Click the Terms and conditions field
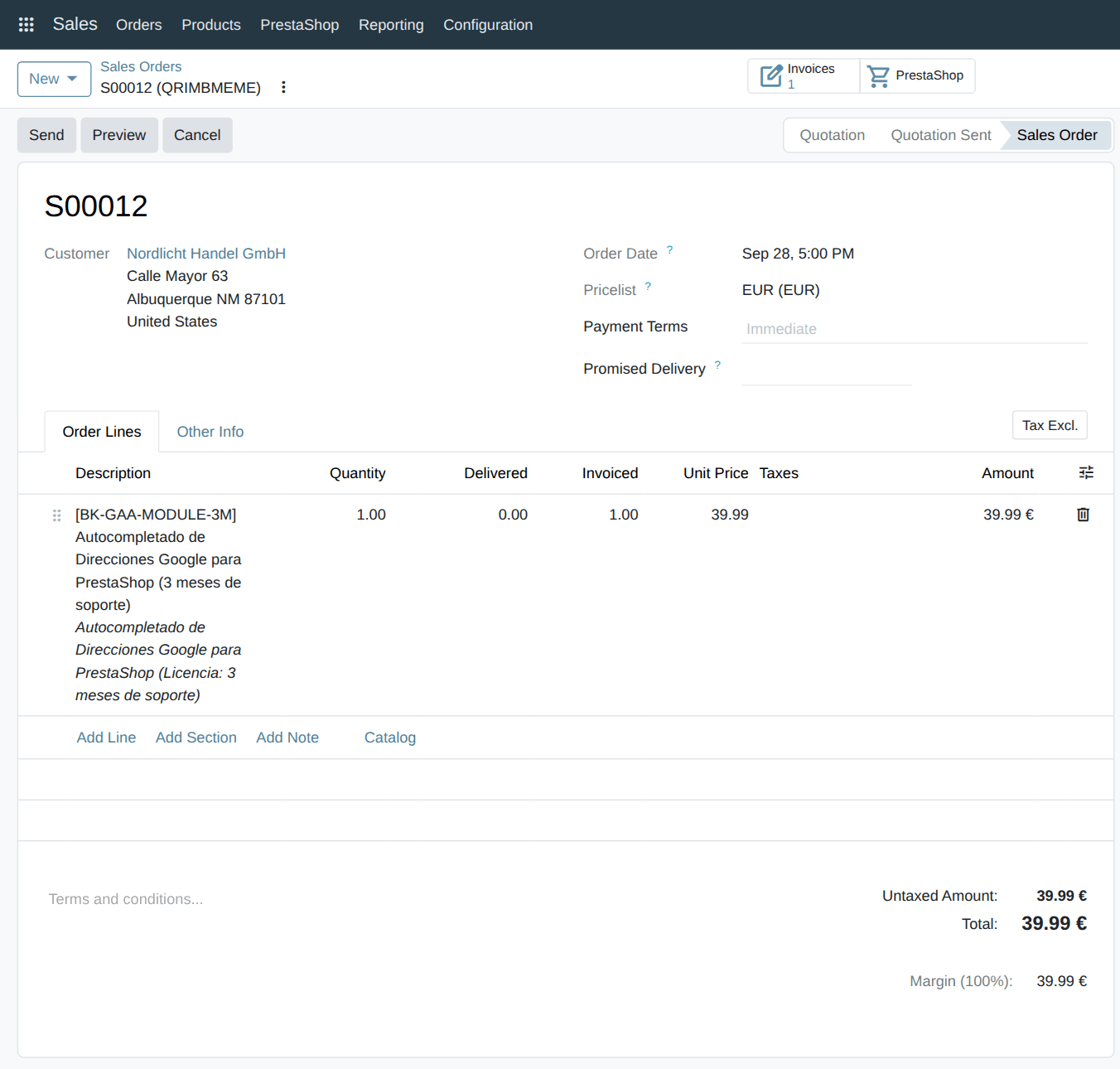The width and height of the screenshot is (1120, 1069). tap(126, 899)
